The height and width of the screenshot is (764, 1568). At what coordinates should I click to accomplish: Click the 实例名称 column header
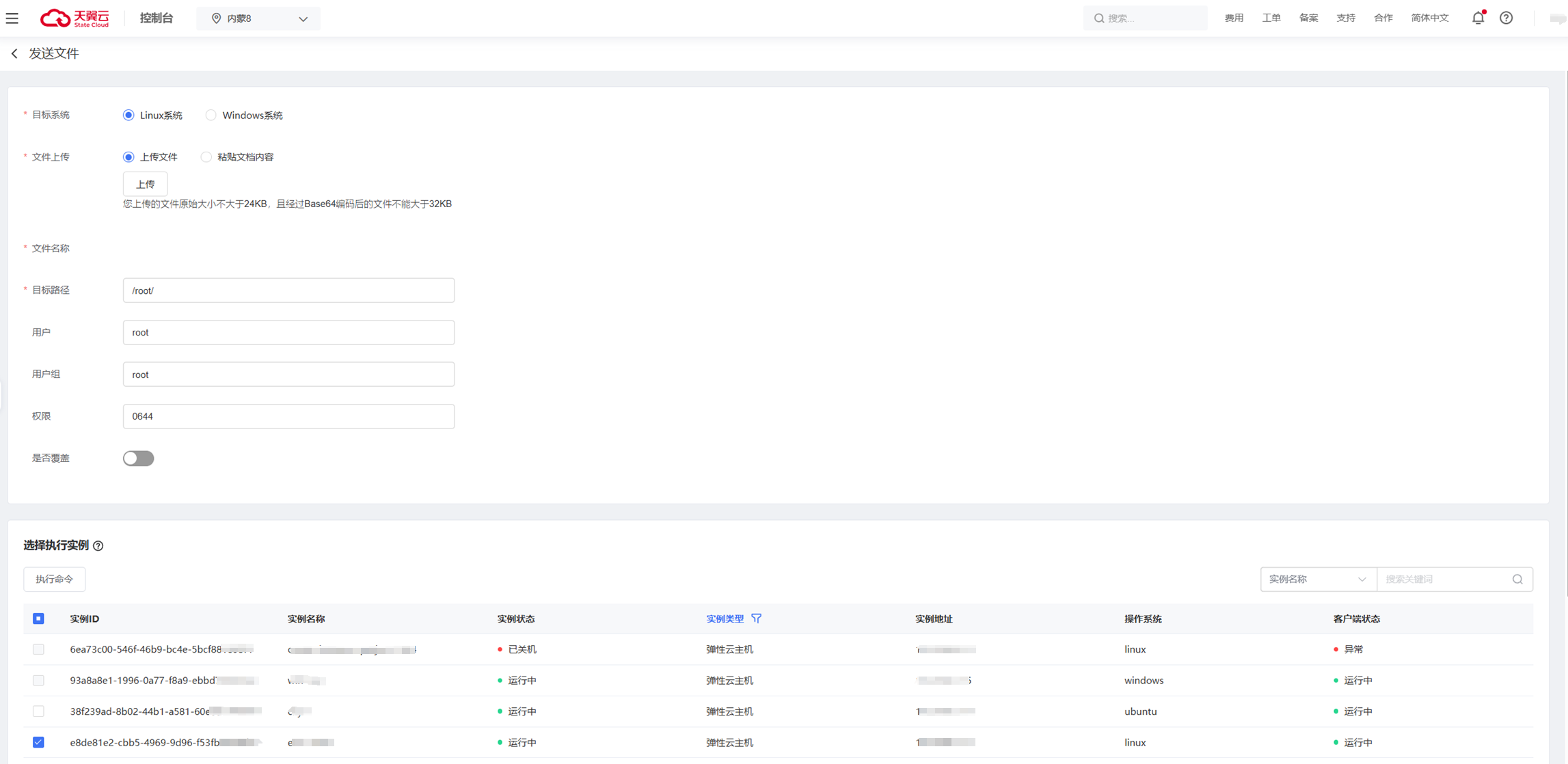pos(306,618)
